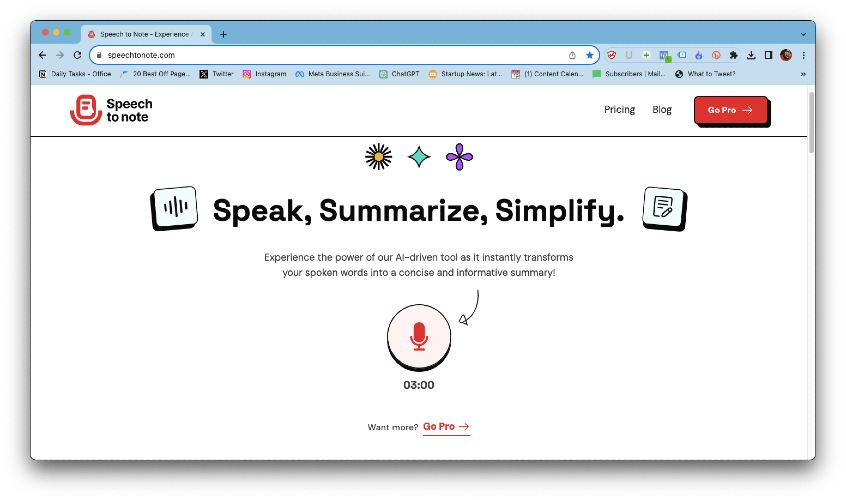Open a new tab with the plus icon
The height and width of the screenshot is (500, 846).
(223, 35)
